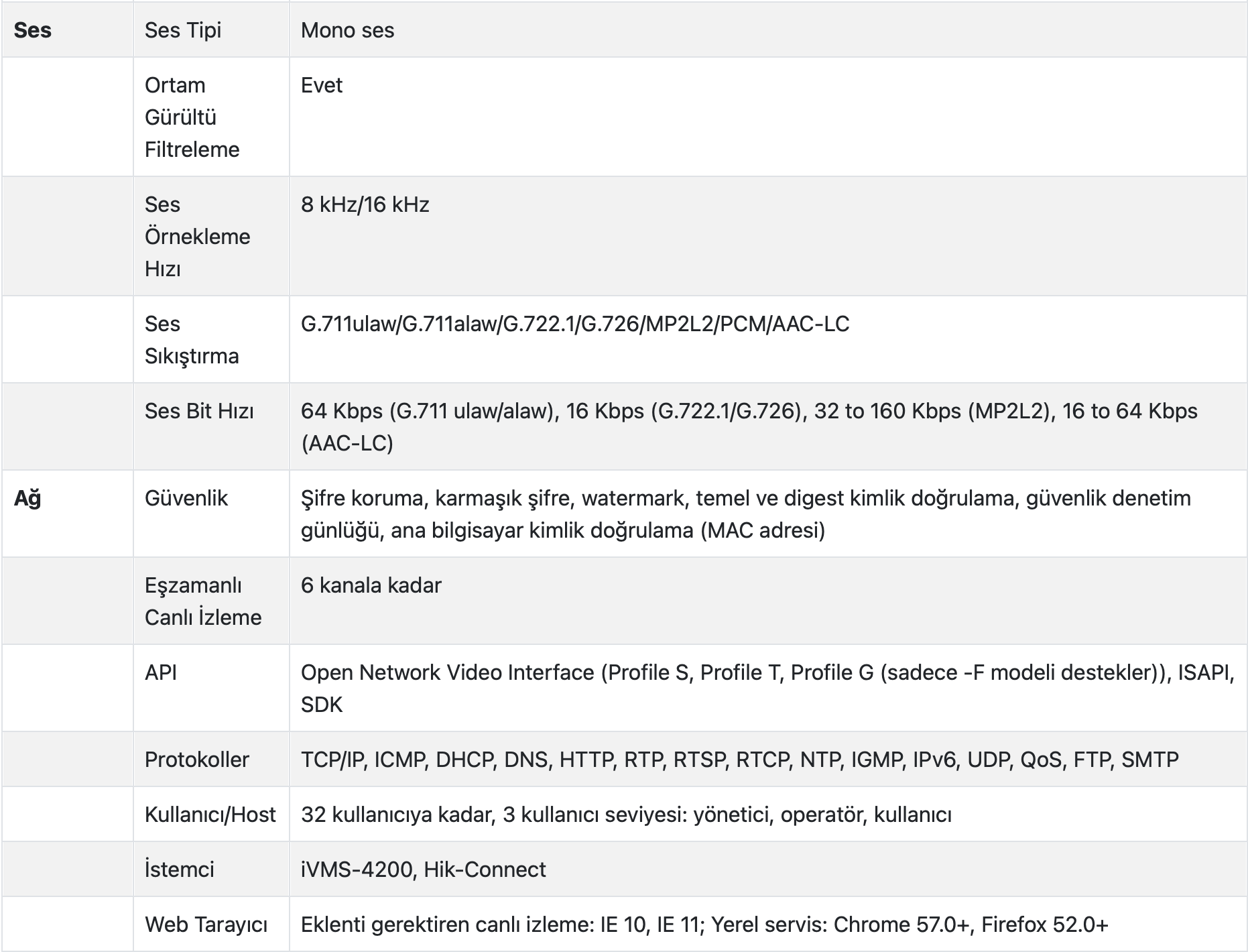Click the "Ses Tipi" label cell
The height and width of the screenshot is (952, 1248).
[x=183, y=30]
